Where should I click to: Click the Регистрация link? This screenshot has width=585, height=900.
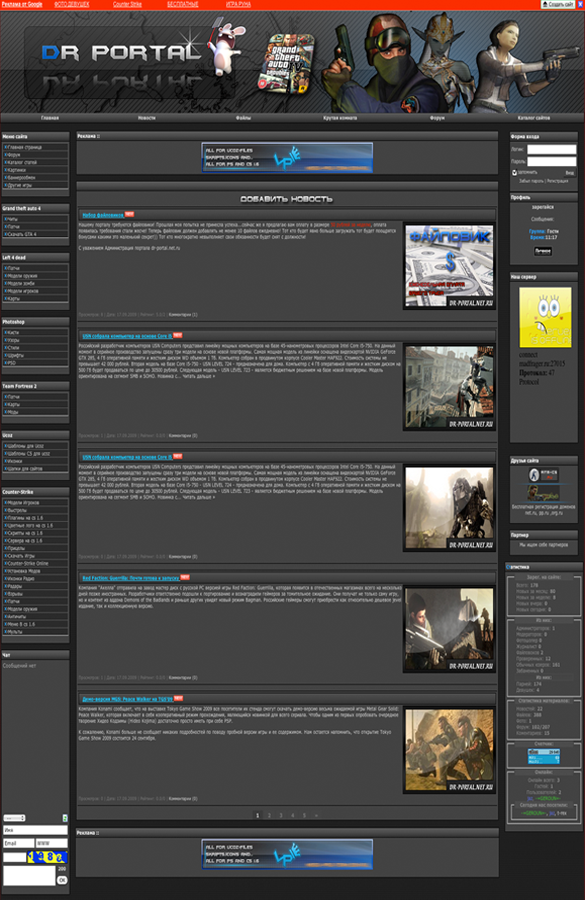[557, 181]
